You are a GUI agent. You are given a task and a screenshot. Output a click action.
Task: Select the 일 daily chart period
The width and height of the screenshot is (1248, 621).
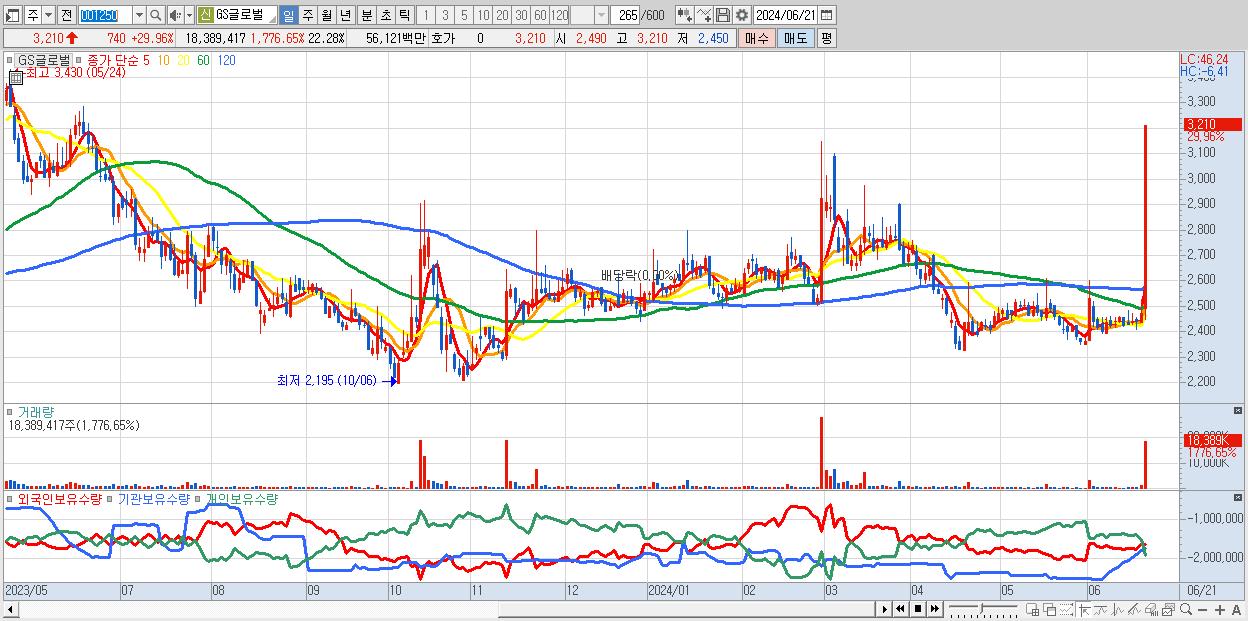point(288,15)
